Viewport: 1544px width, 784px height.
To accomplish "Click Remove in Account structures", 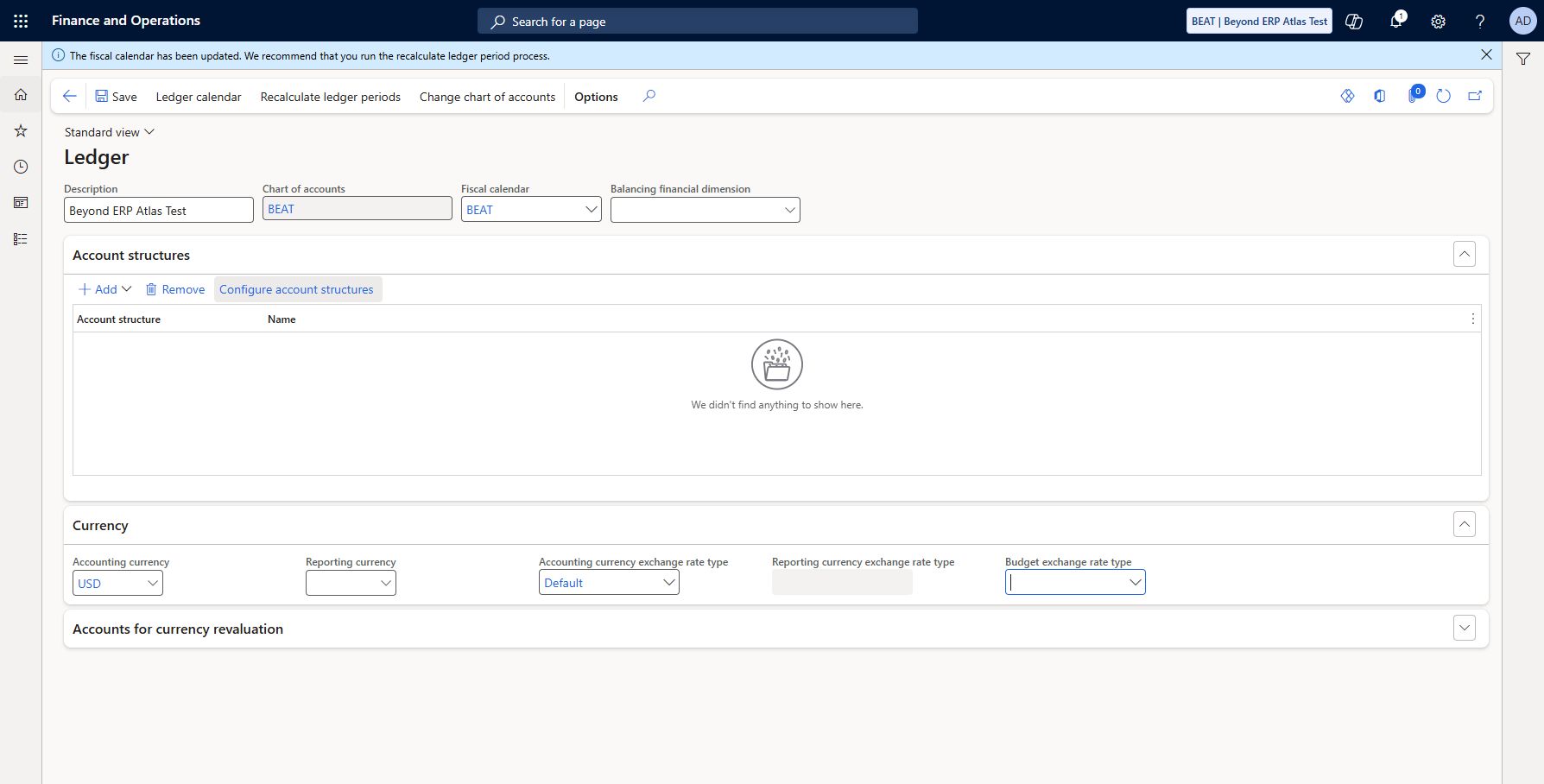I will click(175, 289).
